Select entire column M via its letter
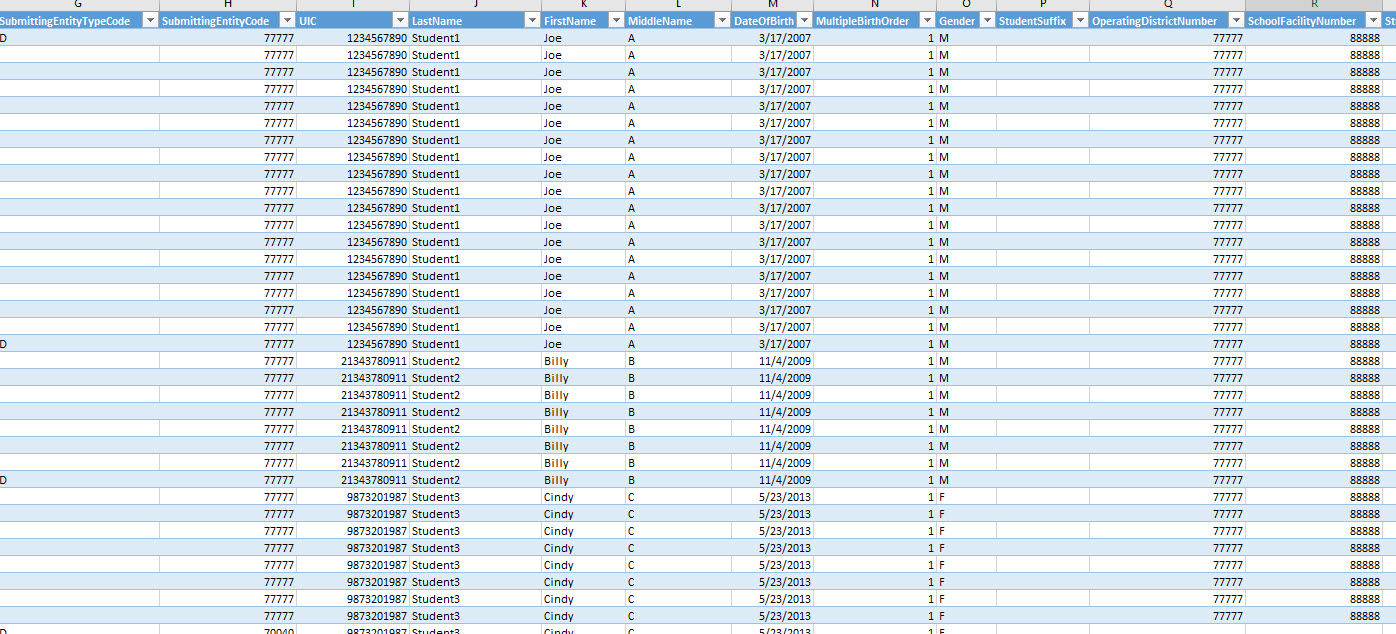The height and width of the screenshot is (634, 1396). tap(772, 5)
